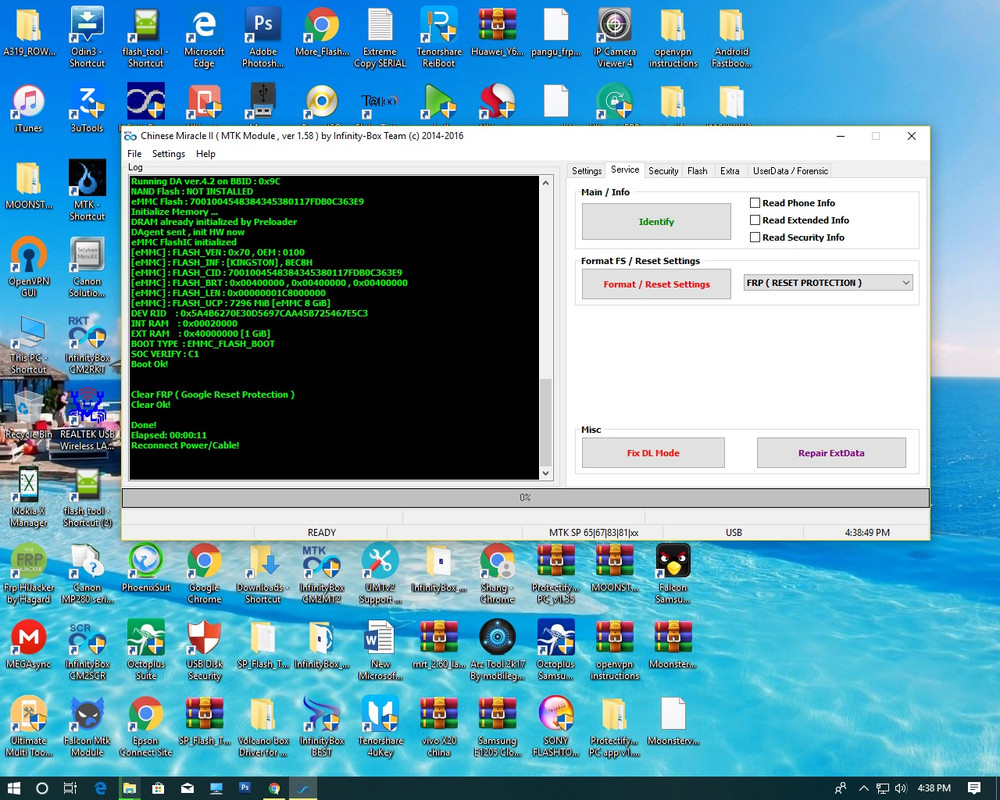Screen dimensions: 1000x800
Task: Select the OpenVPN GUI desktop icon
Action: (28, 267)
